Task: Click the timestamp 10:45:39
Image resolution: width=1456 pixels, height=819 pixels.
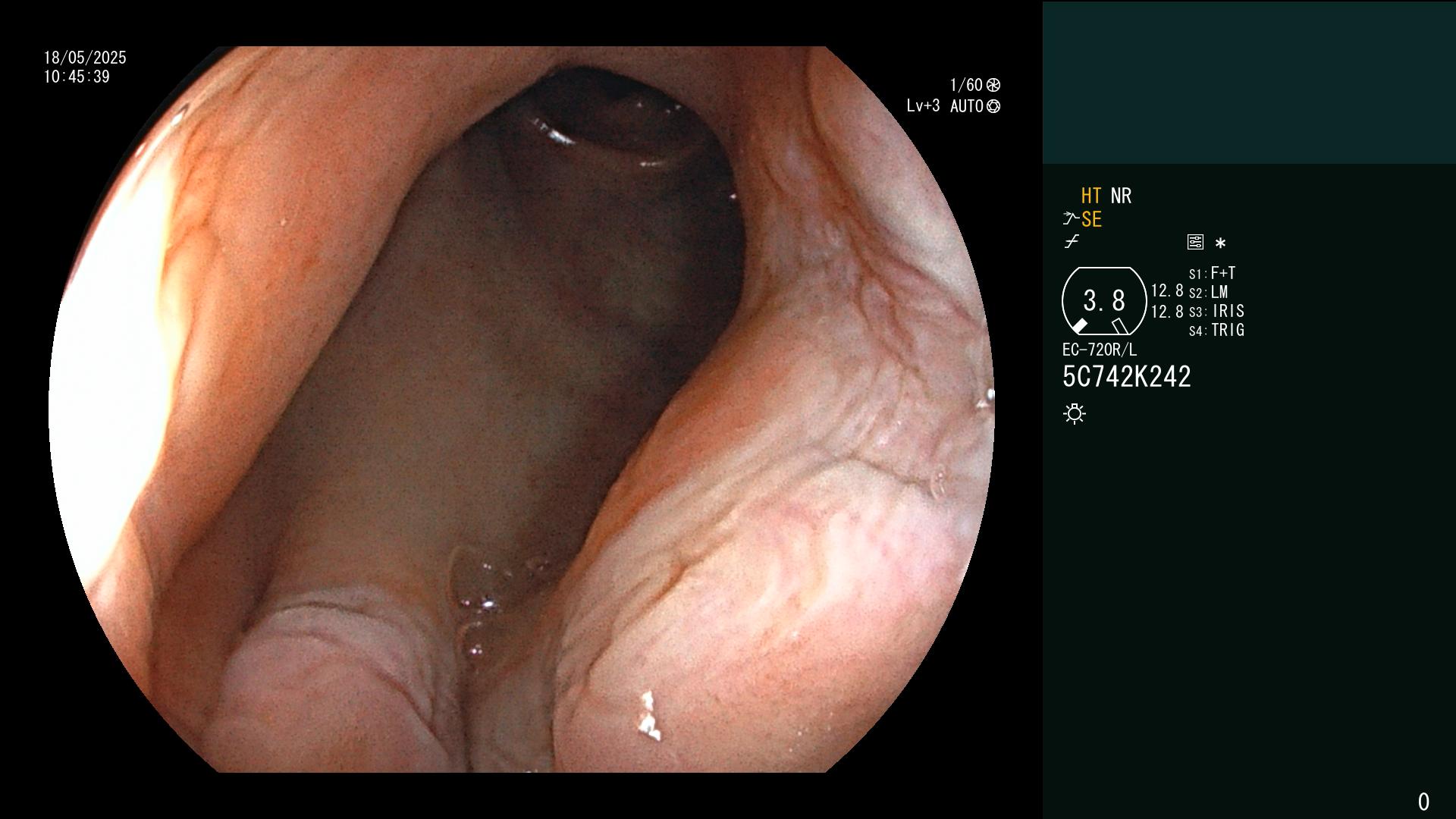Action: (77, 77)
